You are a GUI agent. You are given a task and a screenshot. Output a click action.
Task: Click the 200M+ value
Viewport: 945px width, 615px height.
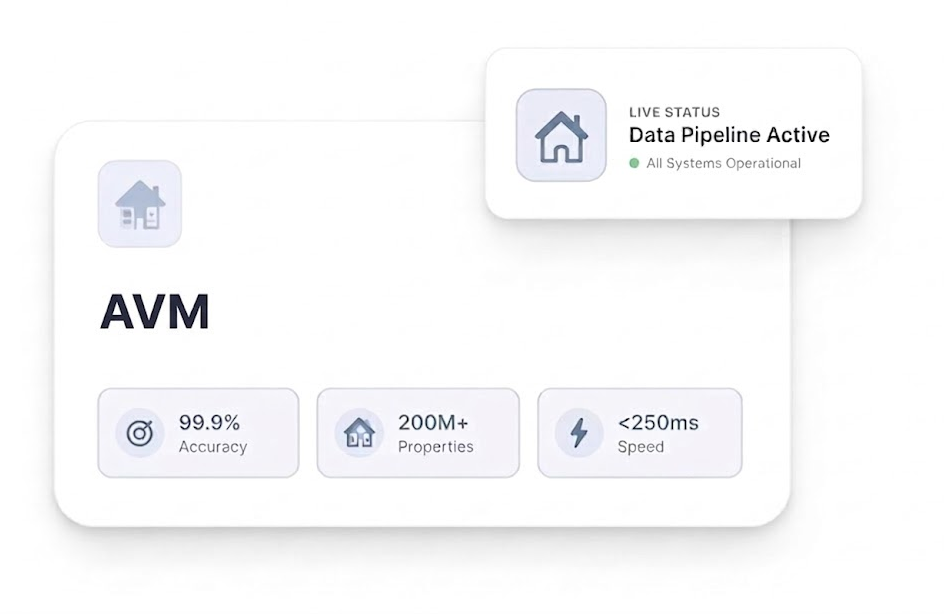(x=433, y=422)
